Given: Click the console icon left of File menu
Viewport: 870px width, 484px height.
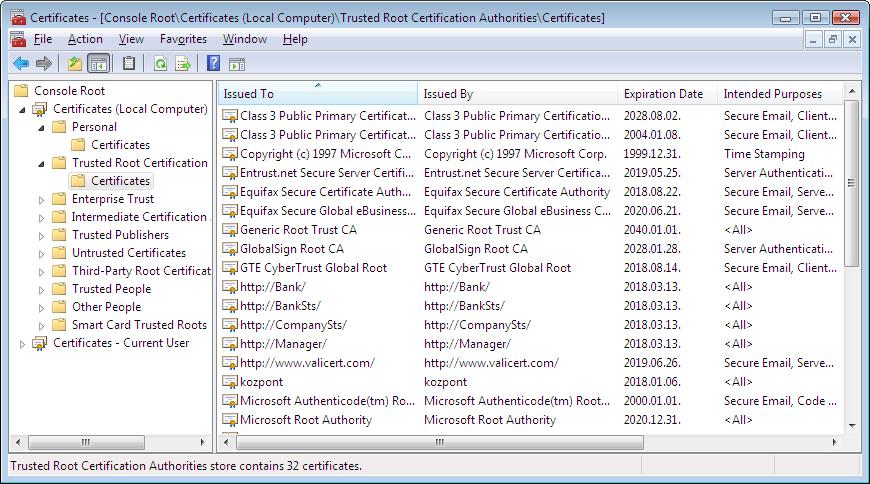Looking at the screenshot, I should pos(18,39).
